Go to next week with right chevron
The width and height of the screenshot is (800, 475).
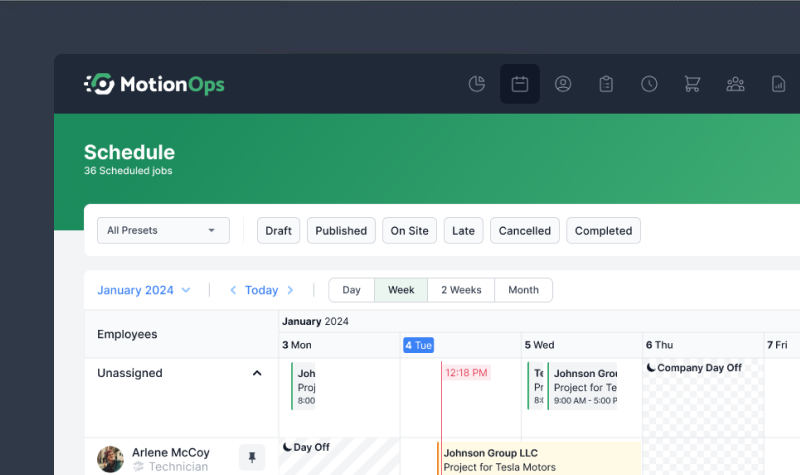pyautogui.click(x=290, y=290)
